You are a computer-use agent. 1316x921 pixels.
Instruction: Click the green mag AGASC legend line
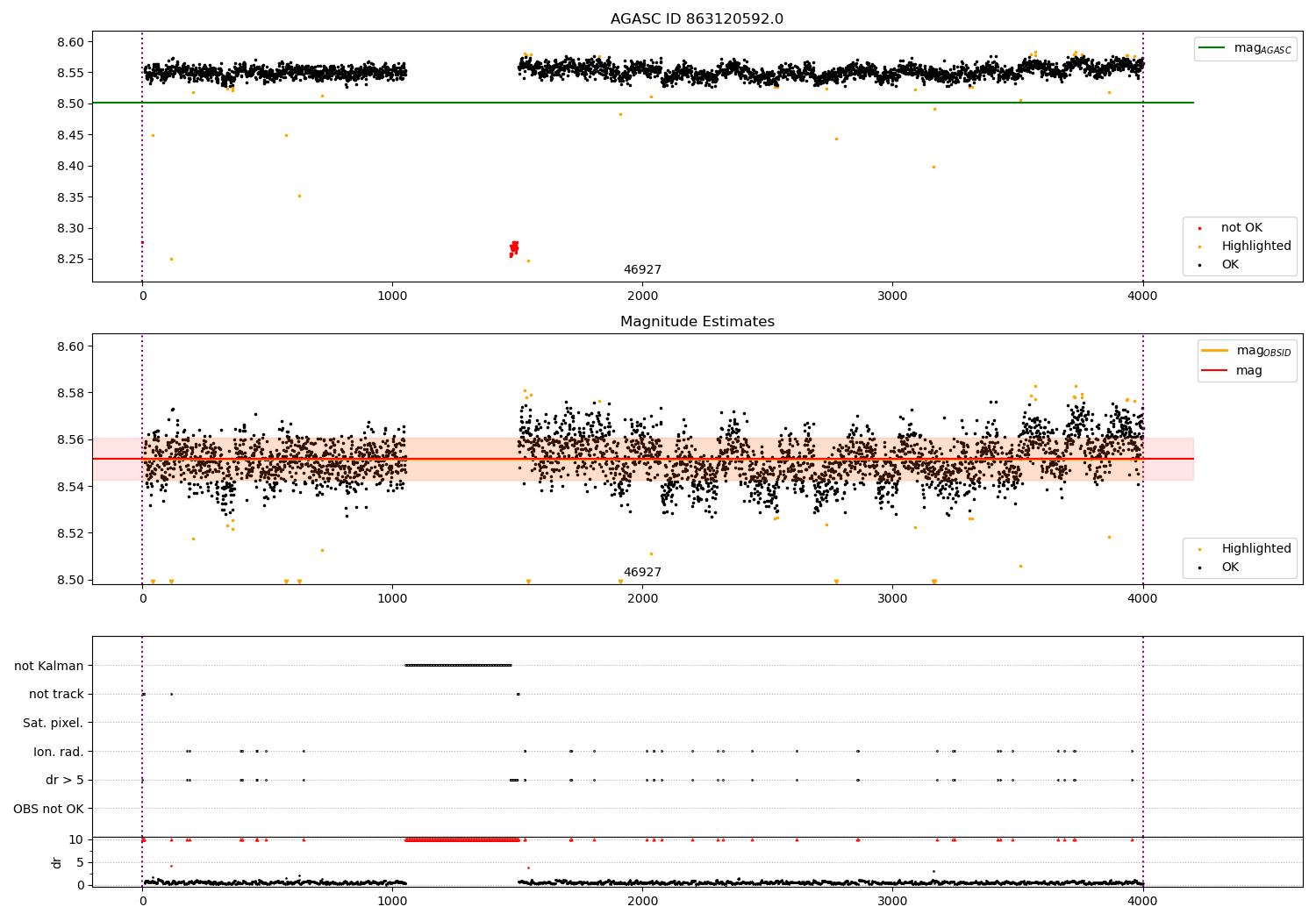click(1212, 48)
